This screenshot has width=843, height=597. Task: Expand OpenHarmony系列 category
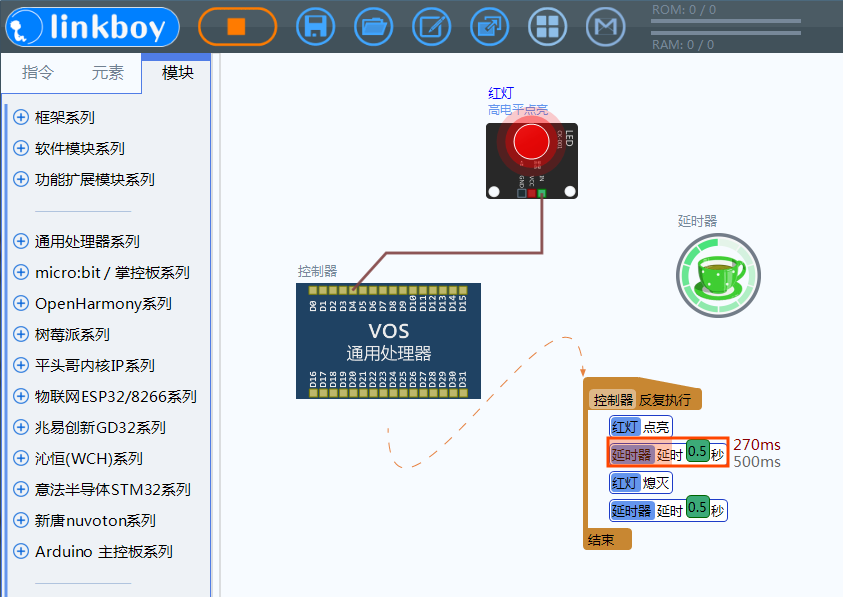coord(92,303)
